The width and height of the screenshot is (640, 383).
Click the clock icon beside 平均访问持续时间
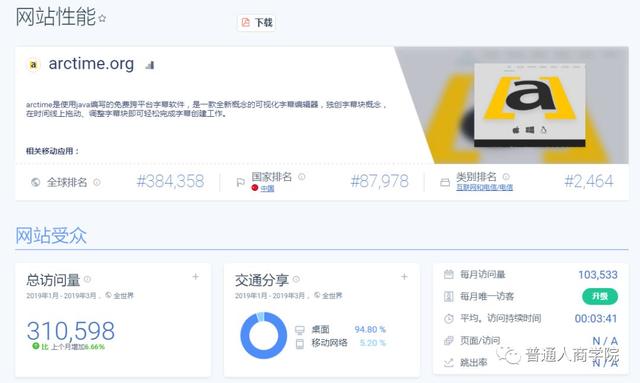pos(449,318)
